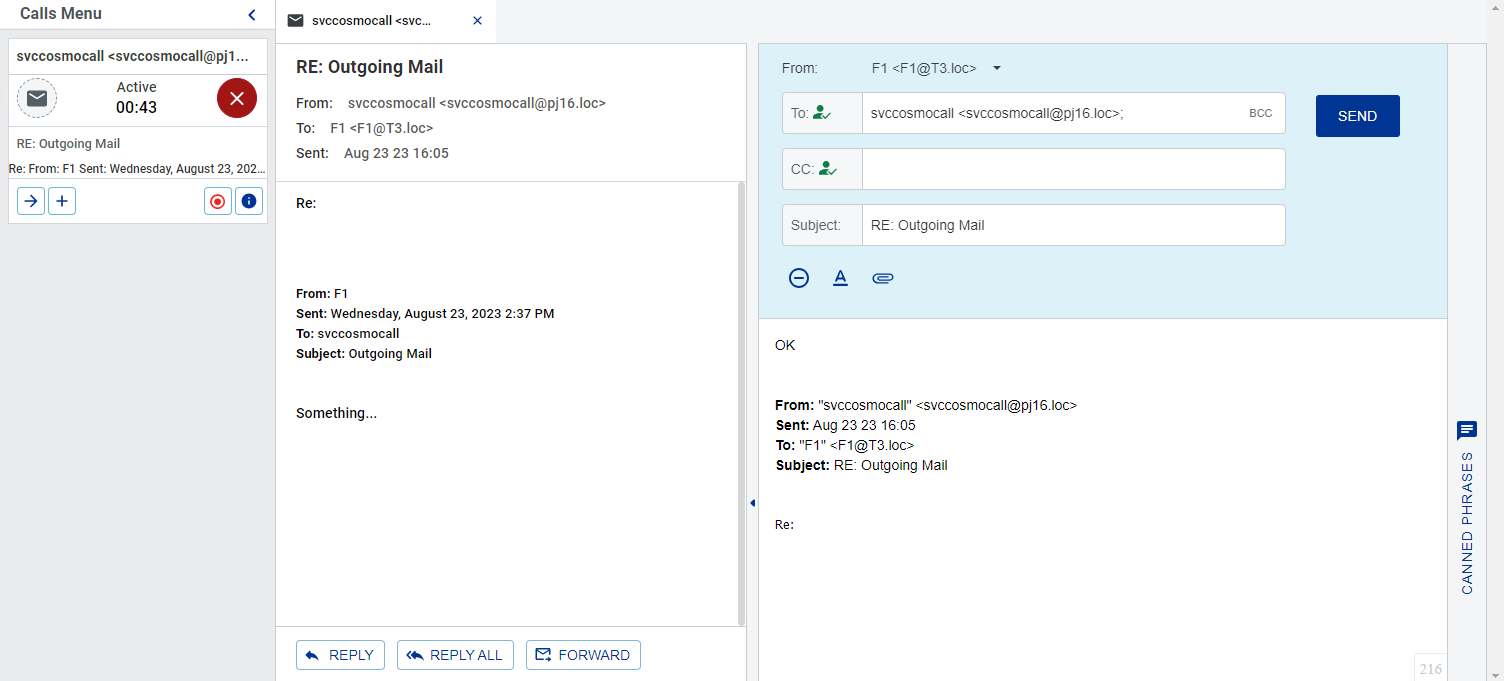End the active call with the red X
This screenshot has height=681, width=1508.
coord(237,98)
